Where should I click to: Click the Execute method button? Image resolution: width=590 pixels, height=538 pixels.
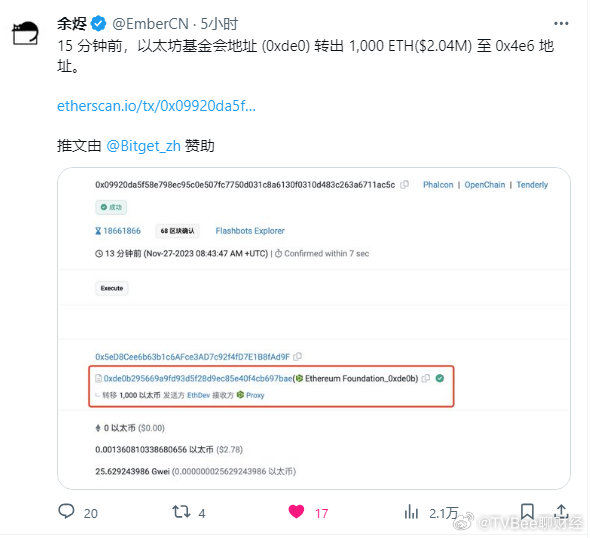tap(112, 288)
